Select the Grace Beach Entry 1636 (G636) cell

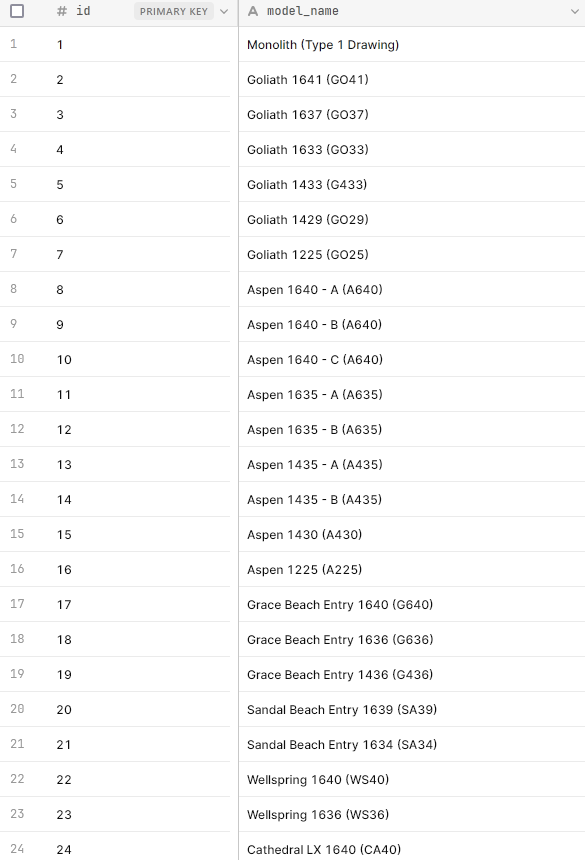[x=412, y=640]
